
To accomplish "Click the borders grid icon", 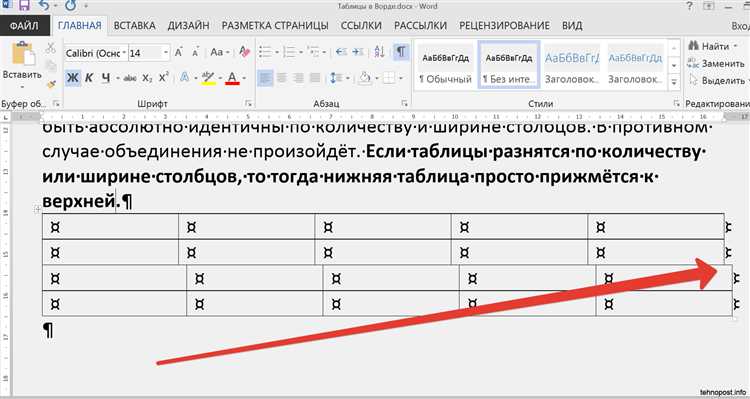I will [x=389, y=78].
